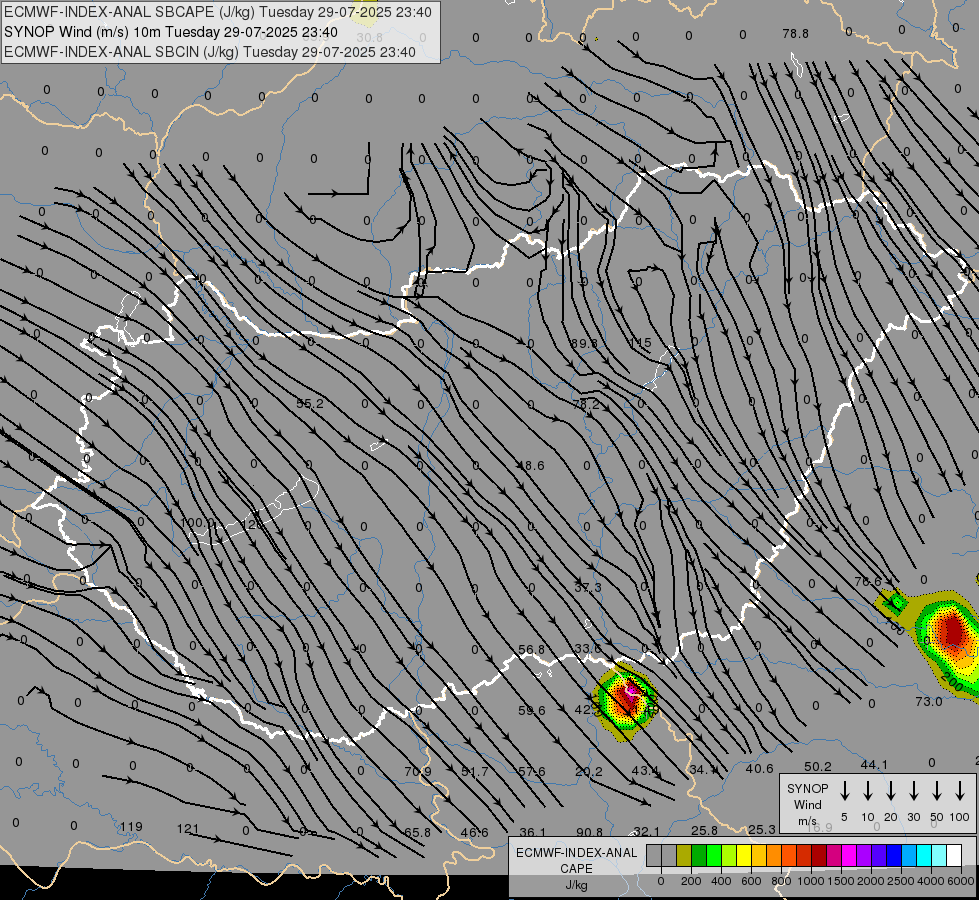Click the map value '48.6'
This screenshot has width=979, height=900.
tap(531, 465)
